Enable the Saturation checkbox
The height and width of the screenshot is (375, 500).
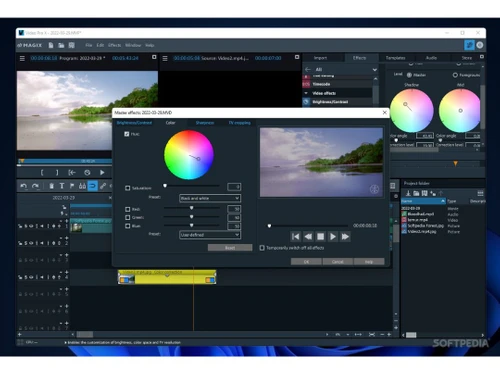pyautogui.click(x=127, y=188)
